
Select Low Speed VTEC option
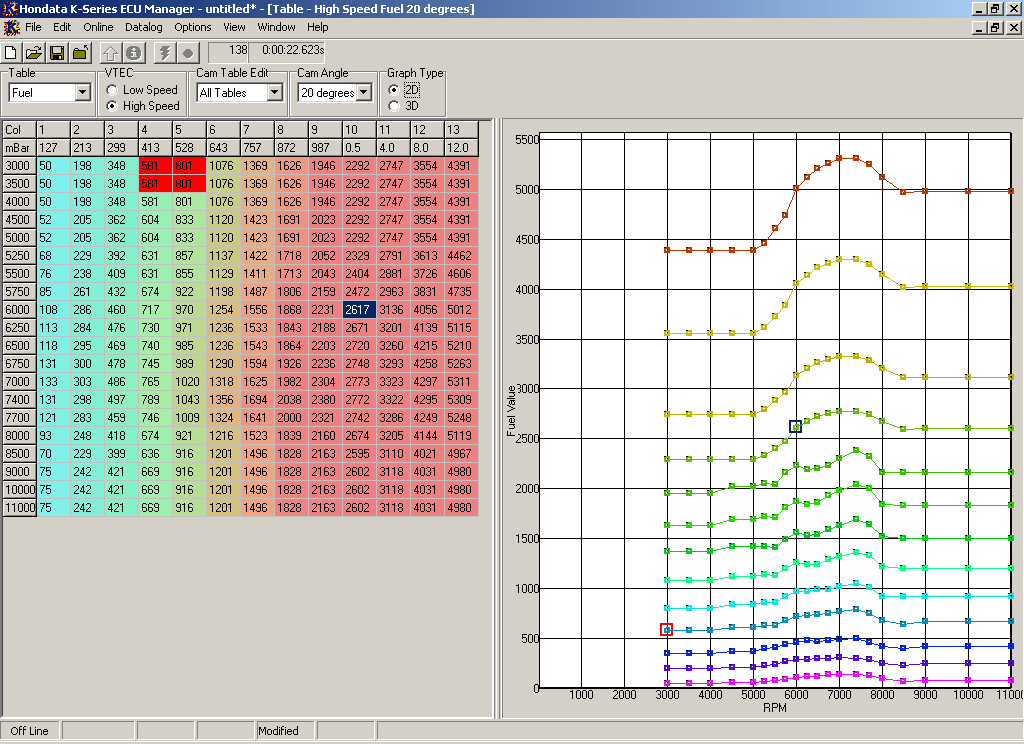112,89
